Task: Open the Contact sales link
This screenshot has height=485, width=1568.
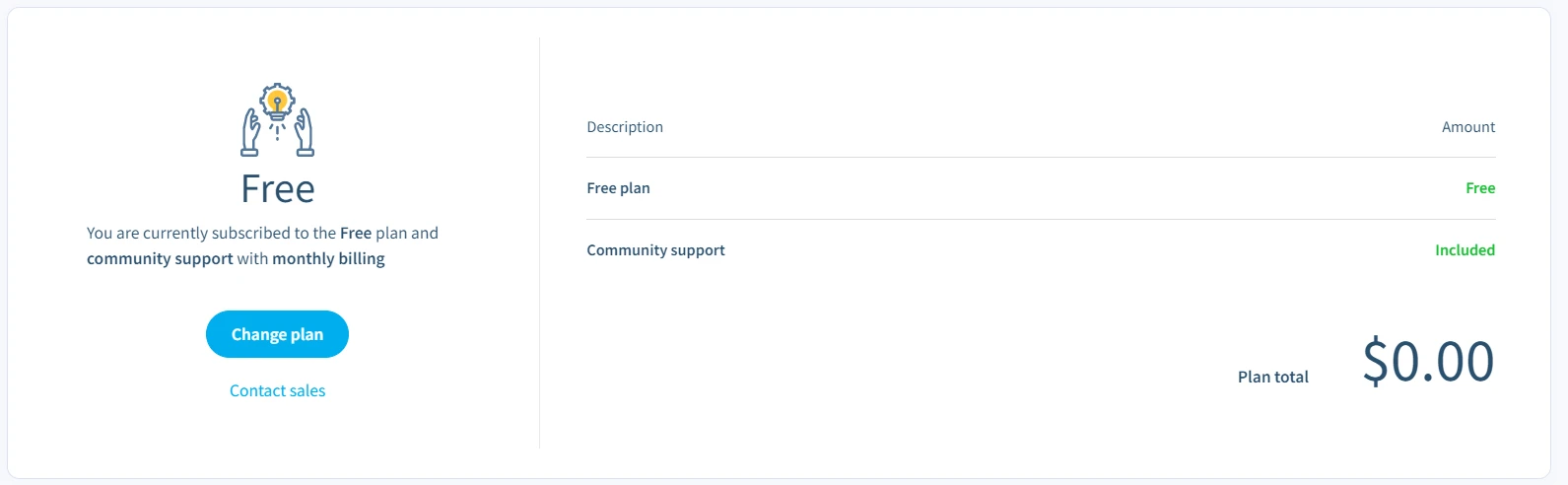Action: click(x=277, y=390)
